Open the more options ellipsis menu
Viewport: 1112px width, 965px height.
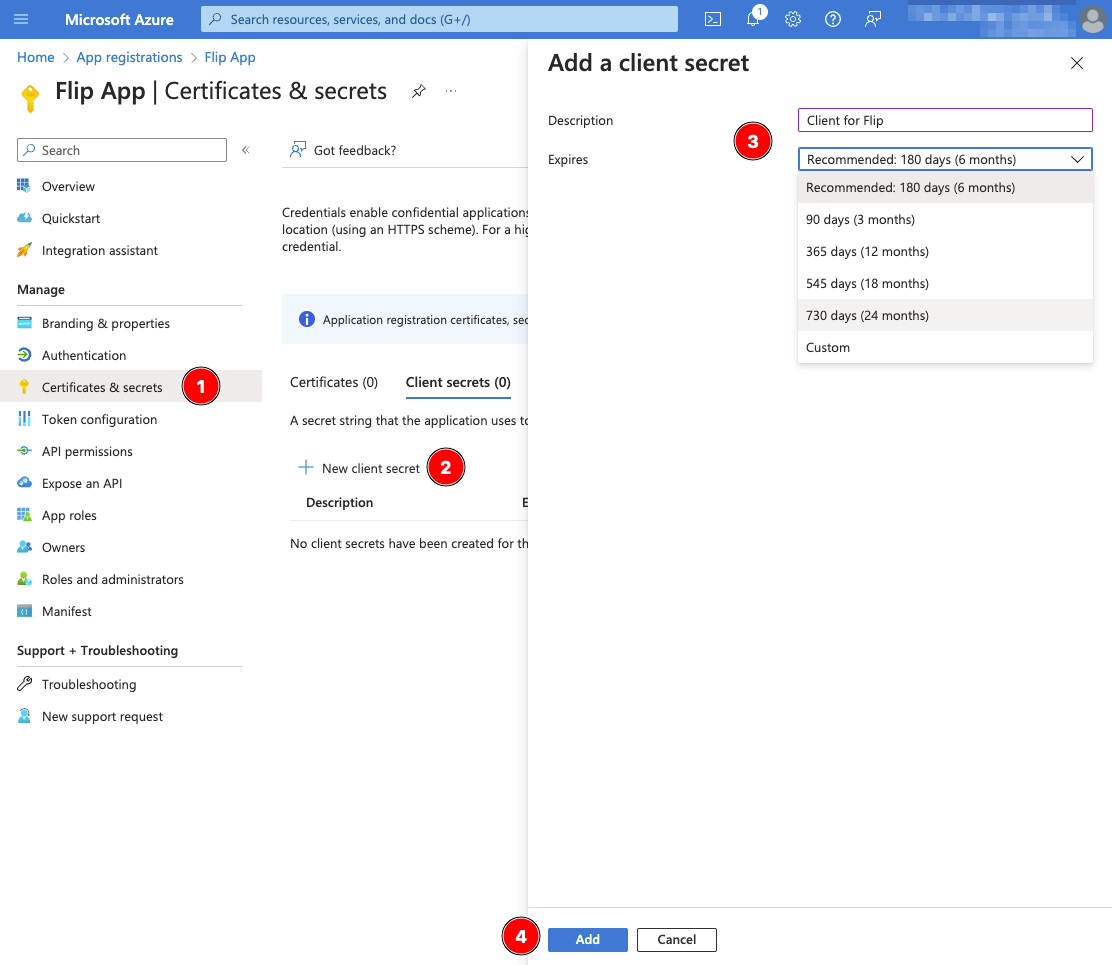pyautogui.click(x=451, y=91)
